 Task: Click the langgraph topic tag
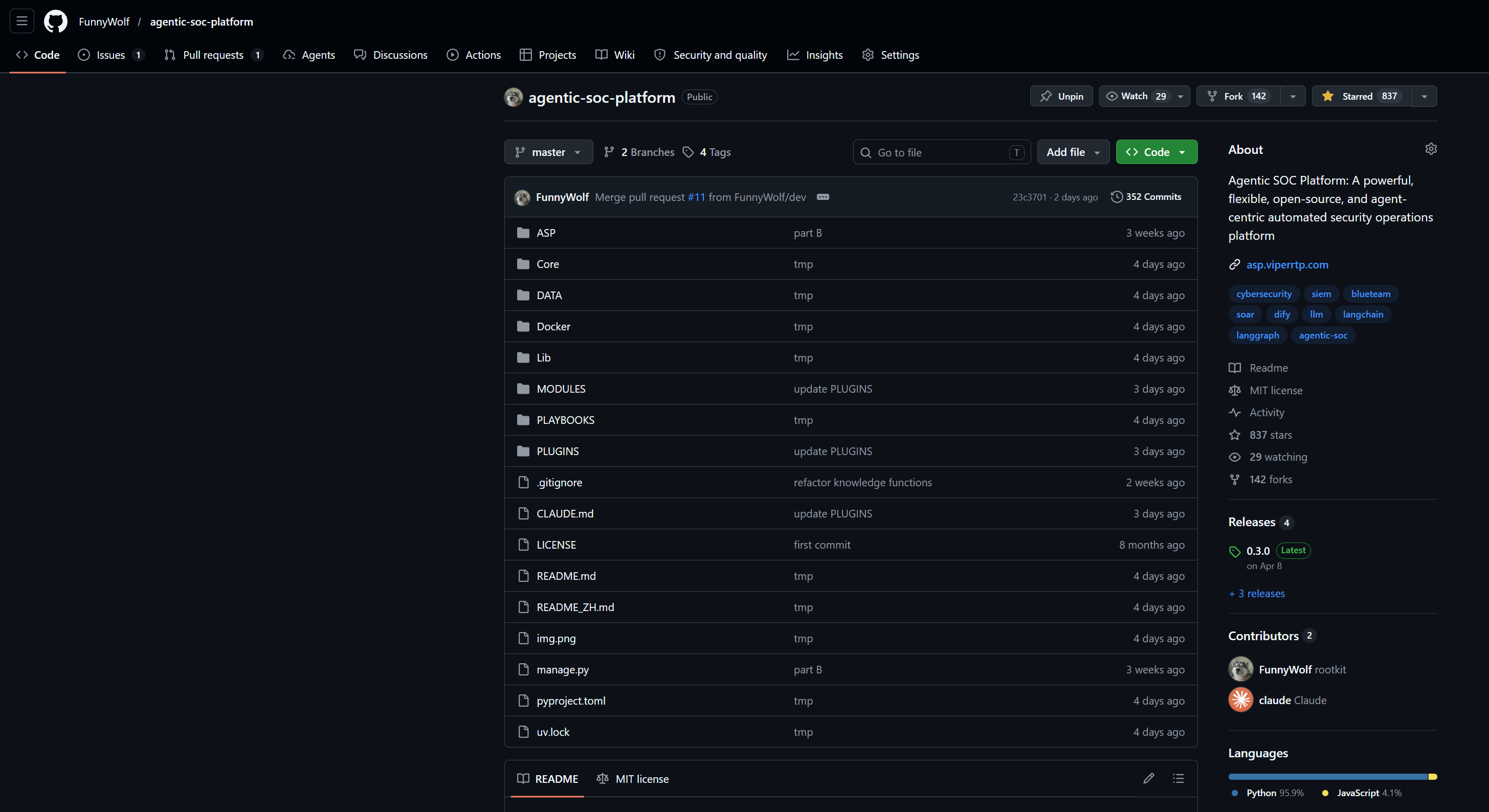pos(1257,335)
